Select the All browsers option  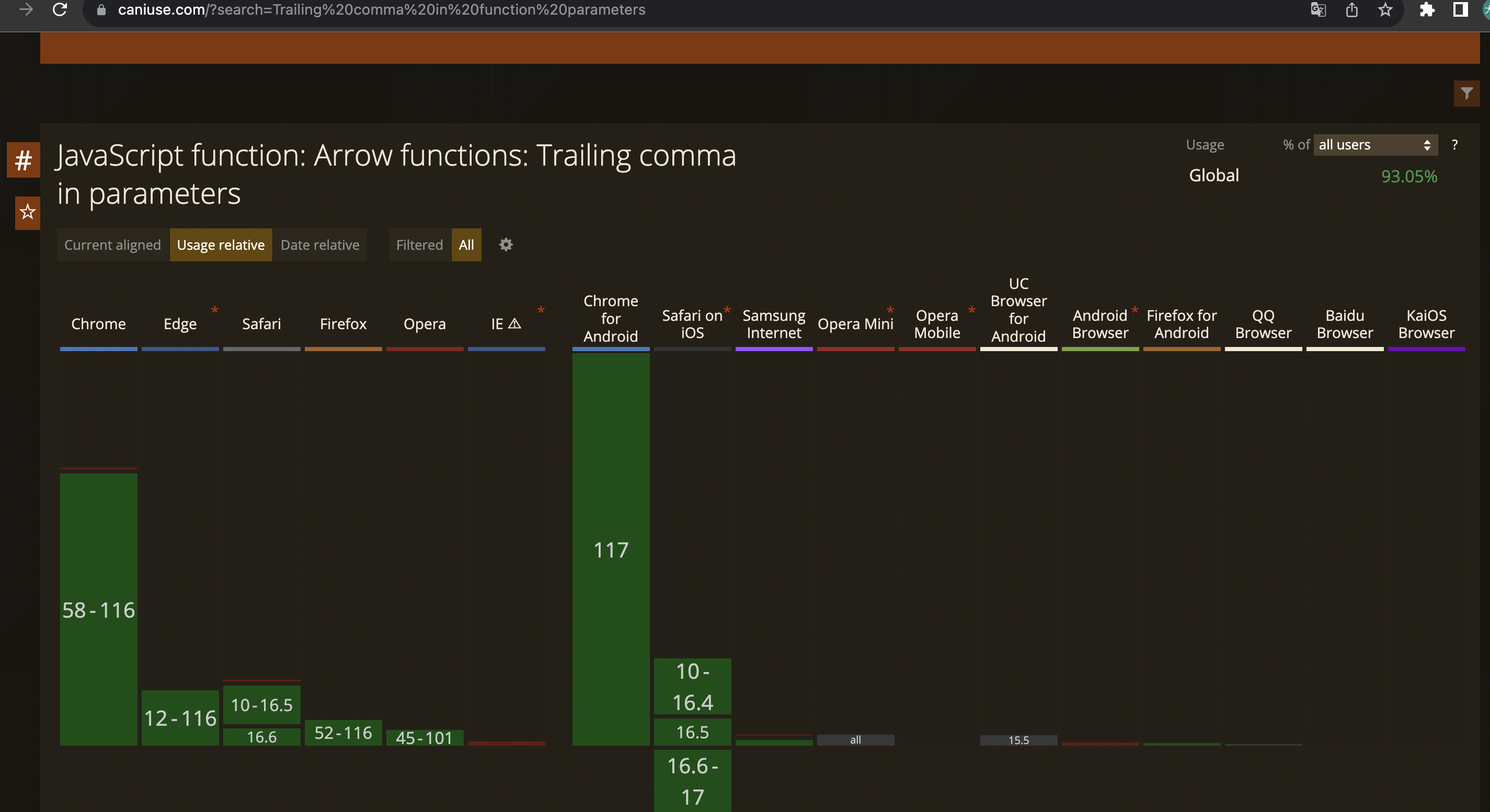click(x=466, y=245)
